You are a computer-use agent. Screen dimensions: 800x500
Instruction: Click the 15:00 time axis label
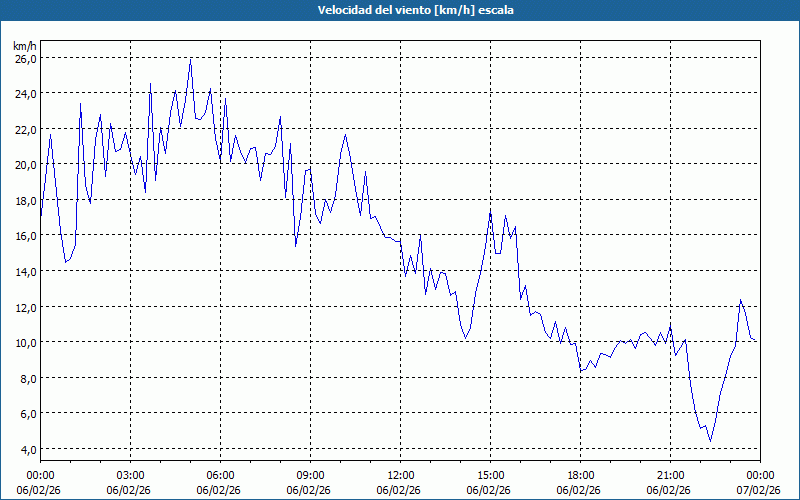click(490, 475)
